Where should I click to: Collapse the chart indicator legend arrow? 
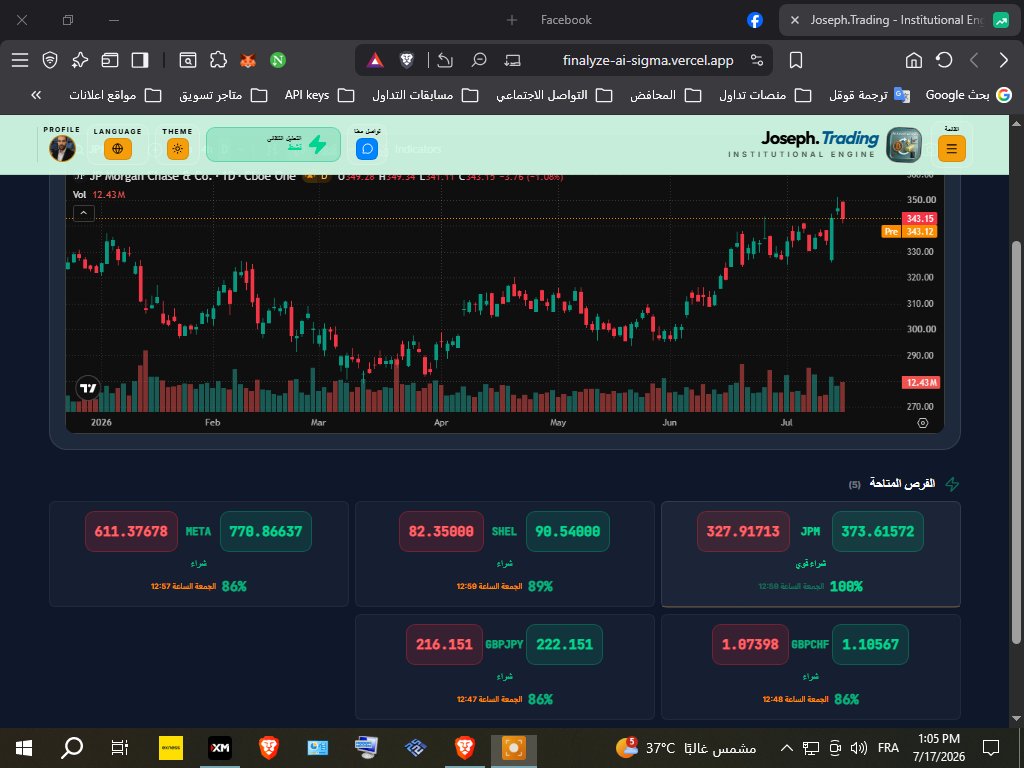click(x=84, y=213)
